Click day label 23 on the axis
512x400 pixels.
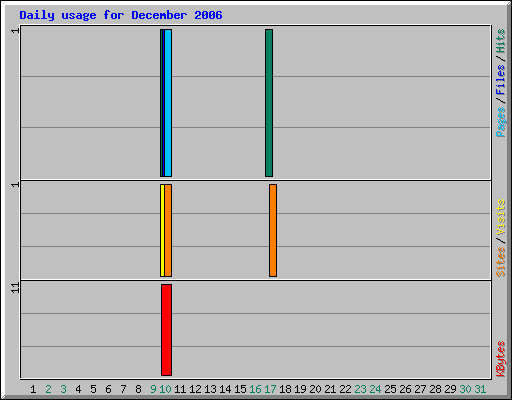360,389
